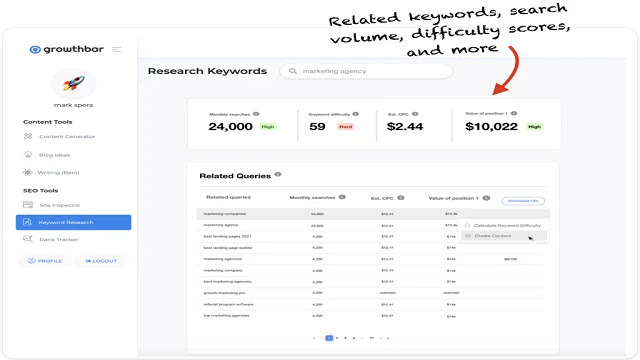Click the mark spera username

click(x=73, y=105)
